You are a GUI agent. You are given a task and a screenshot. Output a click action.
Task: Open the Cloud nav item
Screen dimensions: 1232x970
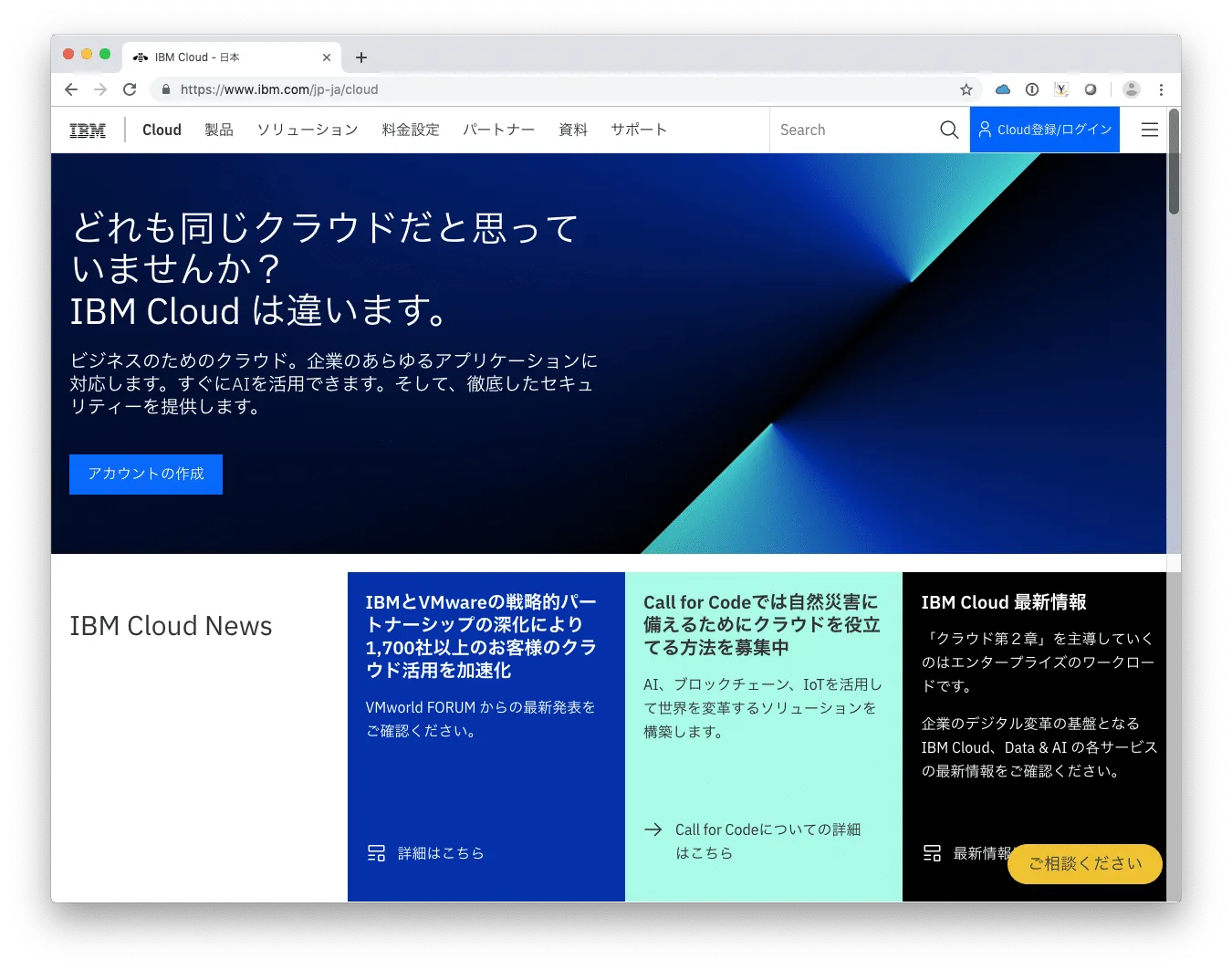pyautogui.click(x=162, y=130)
